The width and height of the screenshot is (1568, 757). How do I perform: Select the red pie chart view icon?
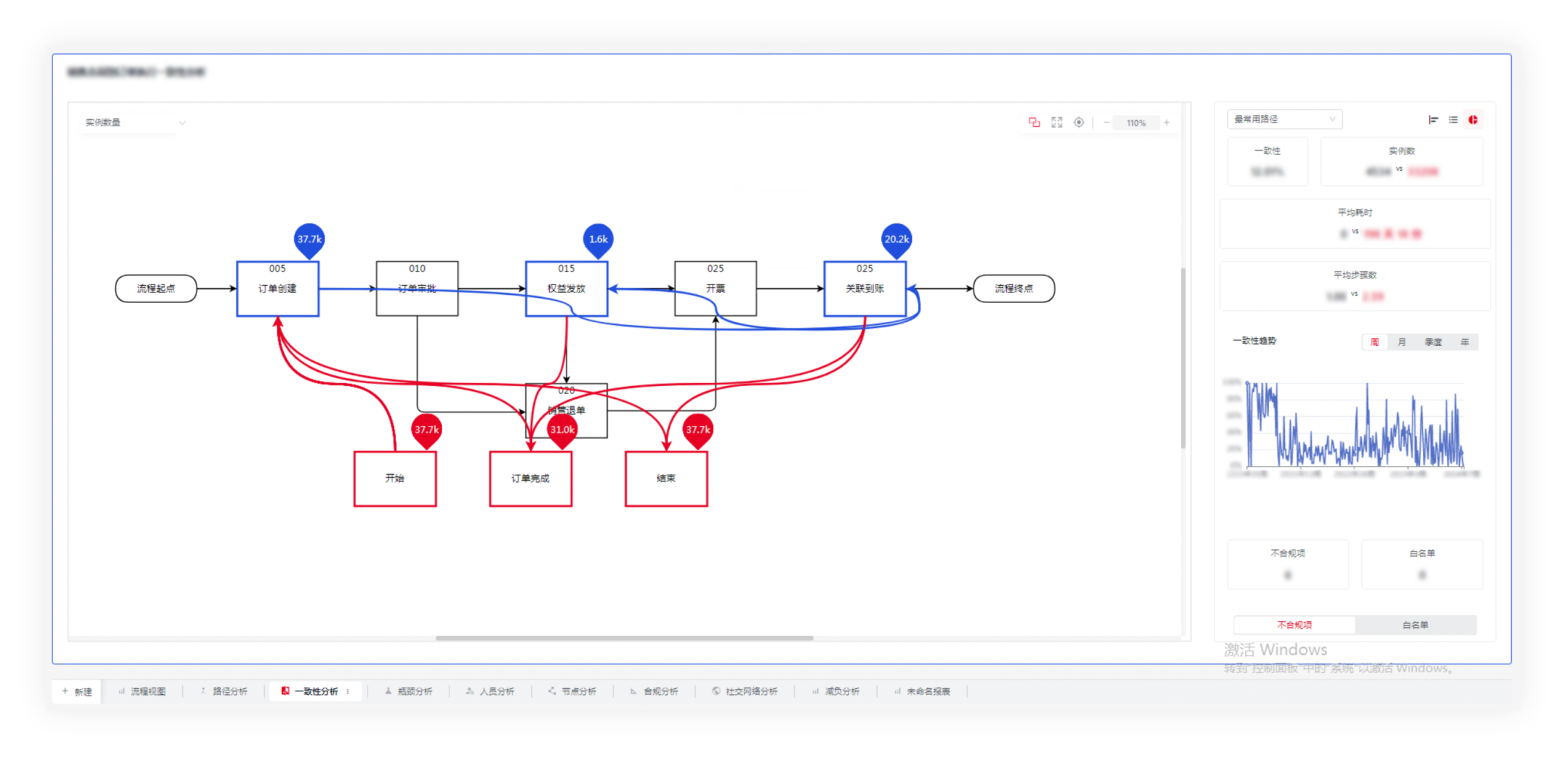[1472, 120]
